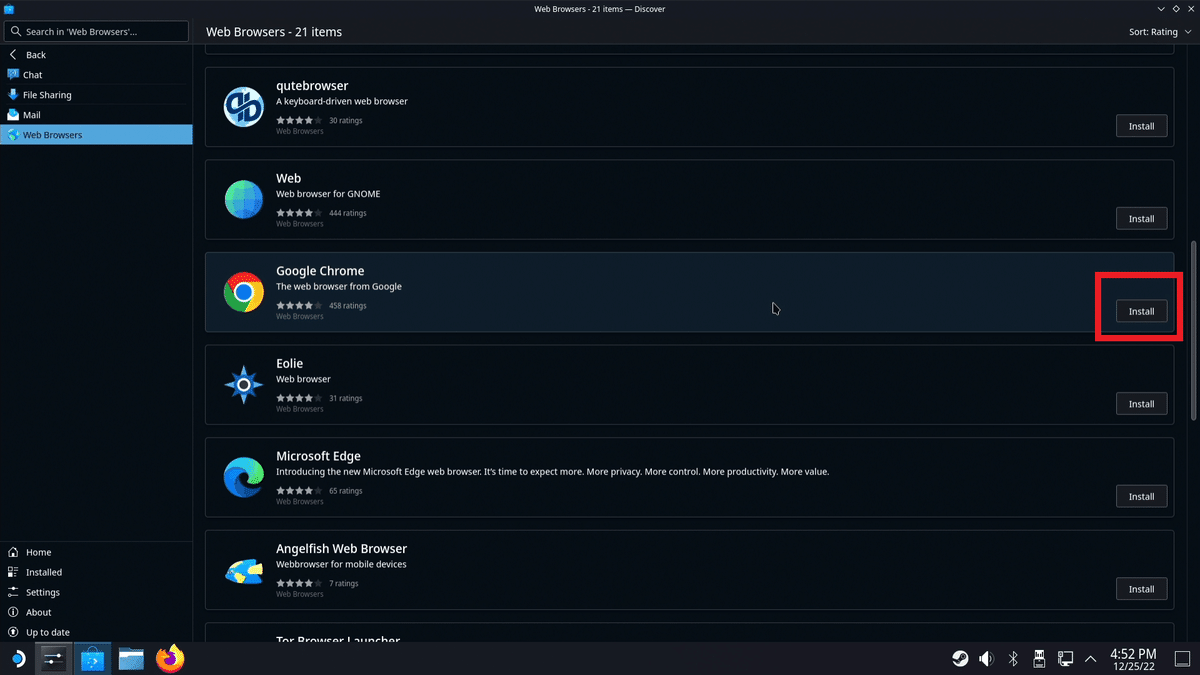Image resolution: width=1200 pixels, height=675 pixels.
Task: Click the Angelfish Web Browser title text
Action: pos(341,549)
